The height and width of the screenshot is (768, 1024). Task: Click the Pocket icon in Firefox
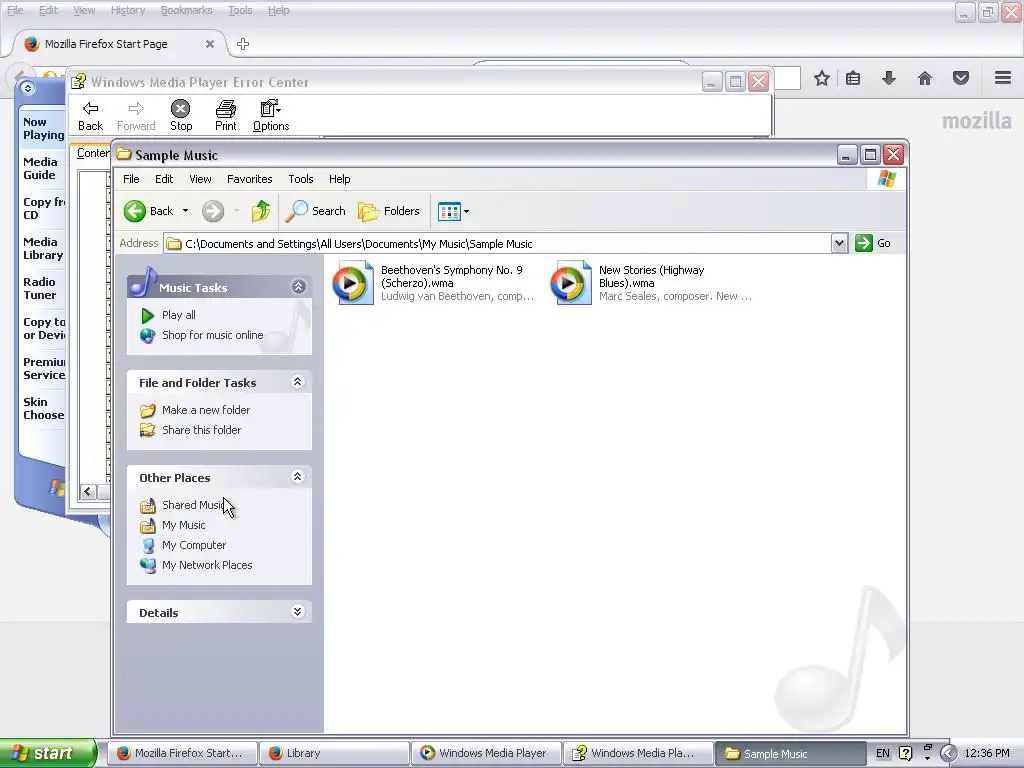(961, 79)
